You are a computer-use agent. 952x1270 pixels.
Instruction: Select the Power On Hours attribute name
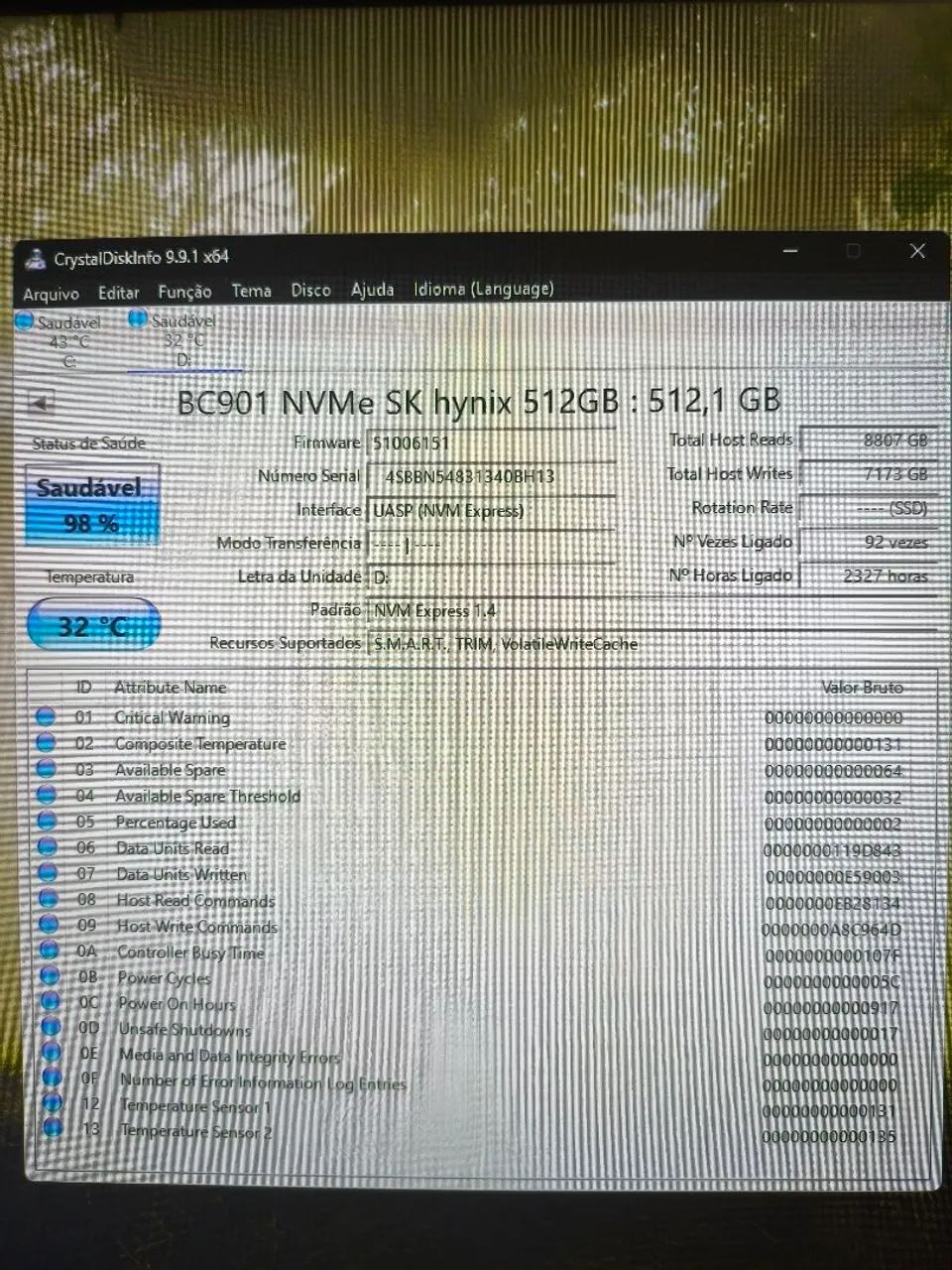tap(178, 1003)
